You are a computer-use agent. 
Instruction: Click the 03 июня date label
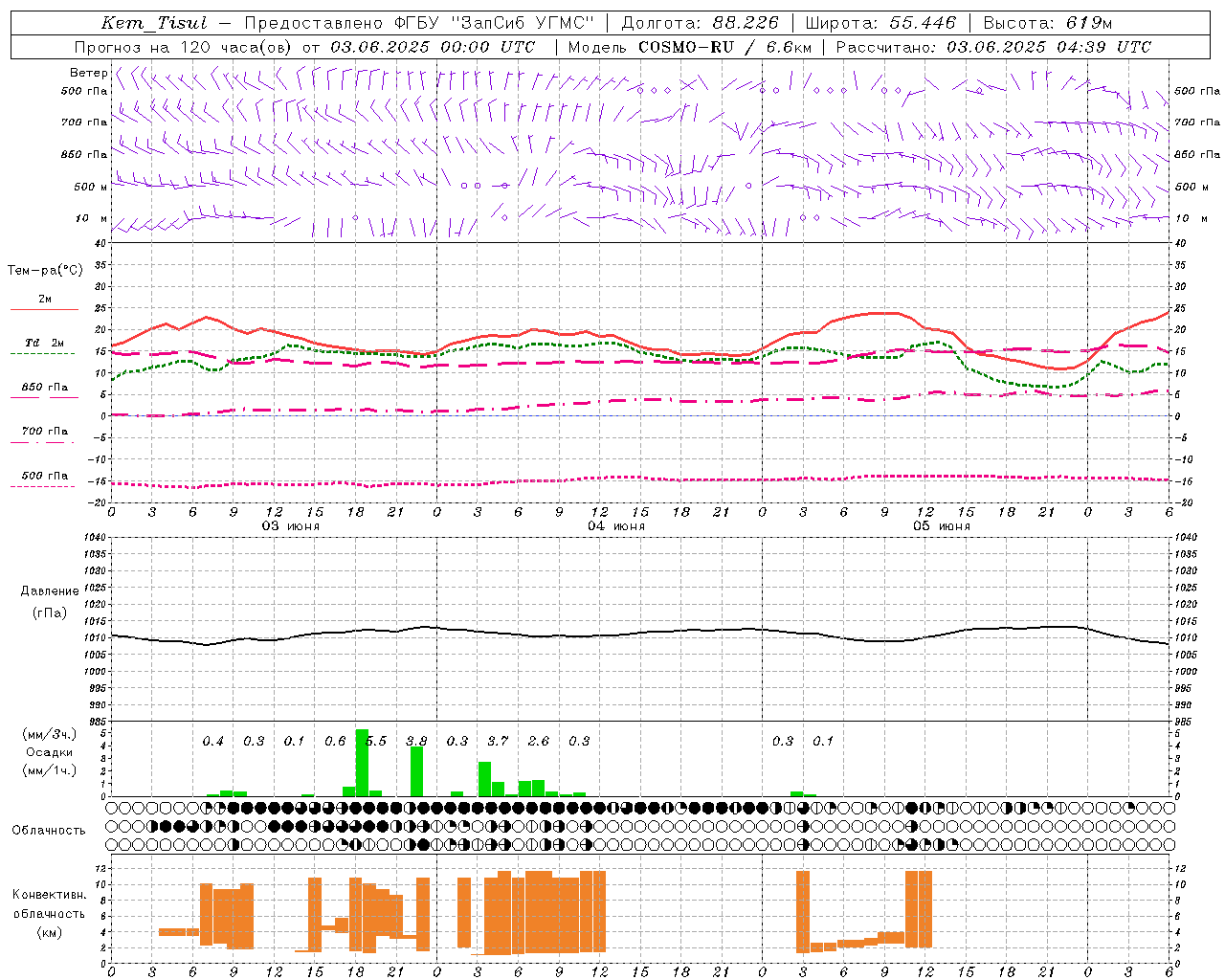pyautogui.click(x=291, y=526)
